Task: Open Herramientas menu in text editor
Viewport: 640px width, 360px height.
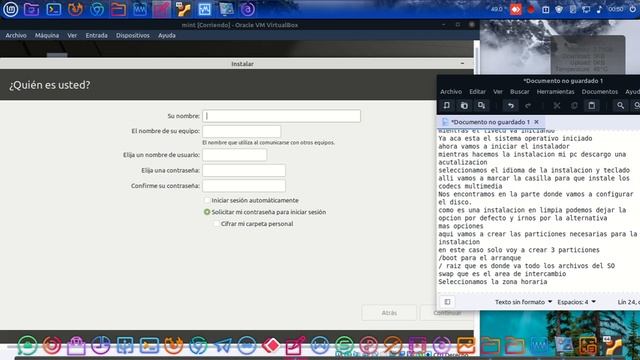Action: coord(556,92)
